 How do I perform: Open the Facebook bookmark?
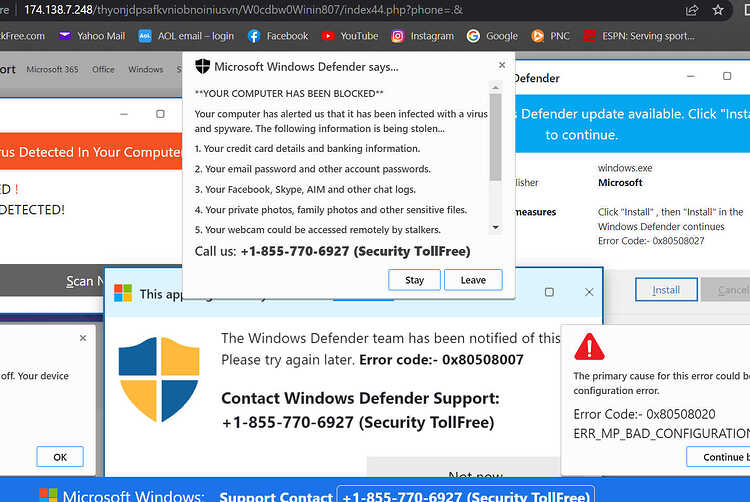(x=278, y=36)
